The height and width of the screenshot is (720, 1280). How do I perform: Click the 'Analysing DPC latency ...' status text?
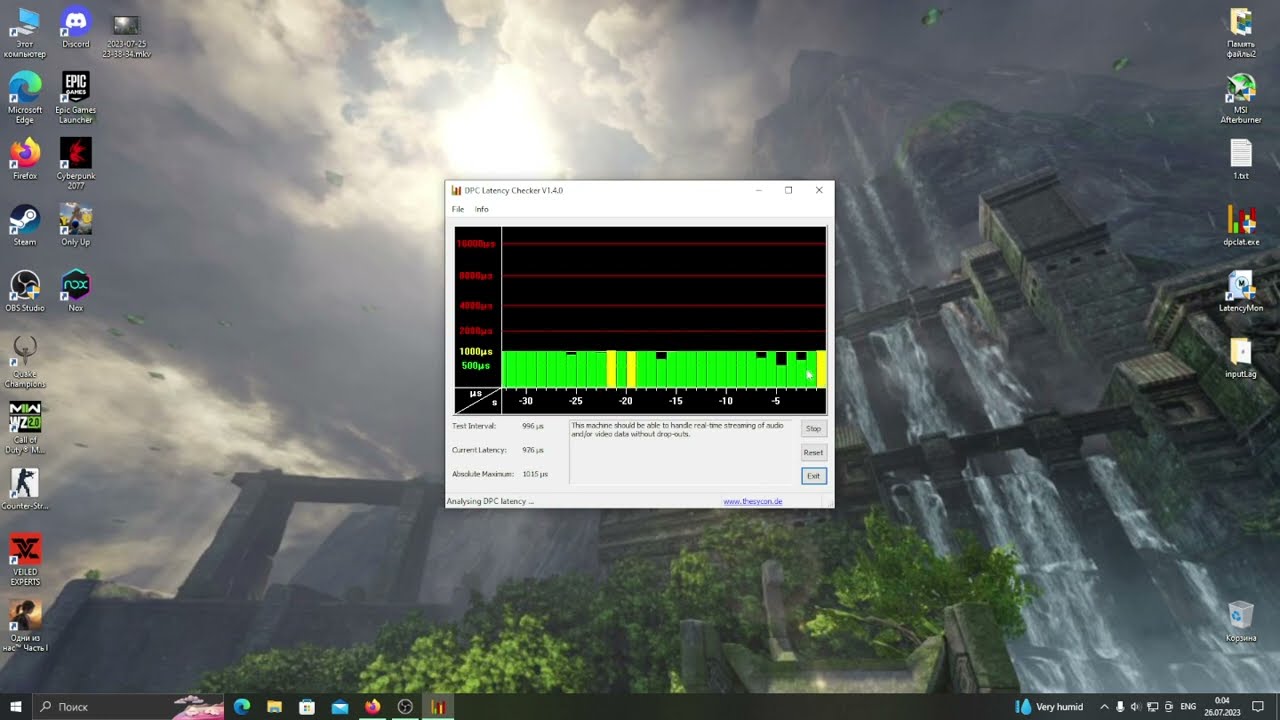(490, 501)
